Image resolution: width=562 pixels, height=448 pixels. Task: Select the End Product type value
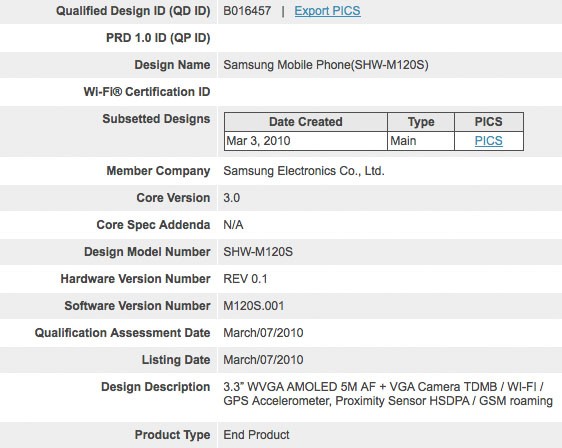[256, 435]
